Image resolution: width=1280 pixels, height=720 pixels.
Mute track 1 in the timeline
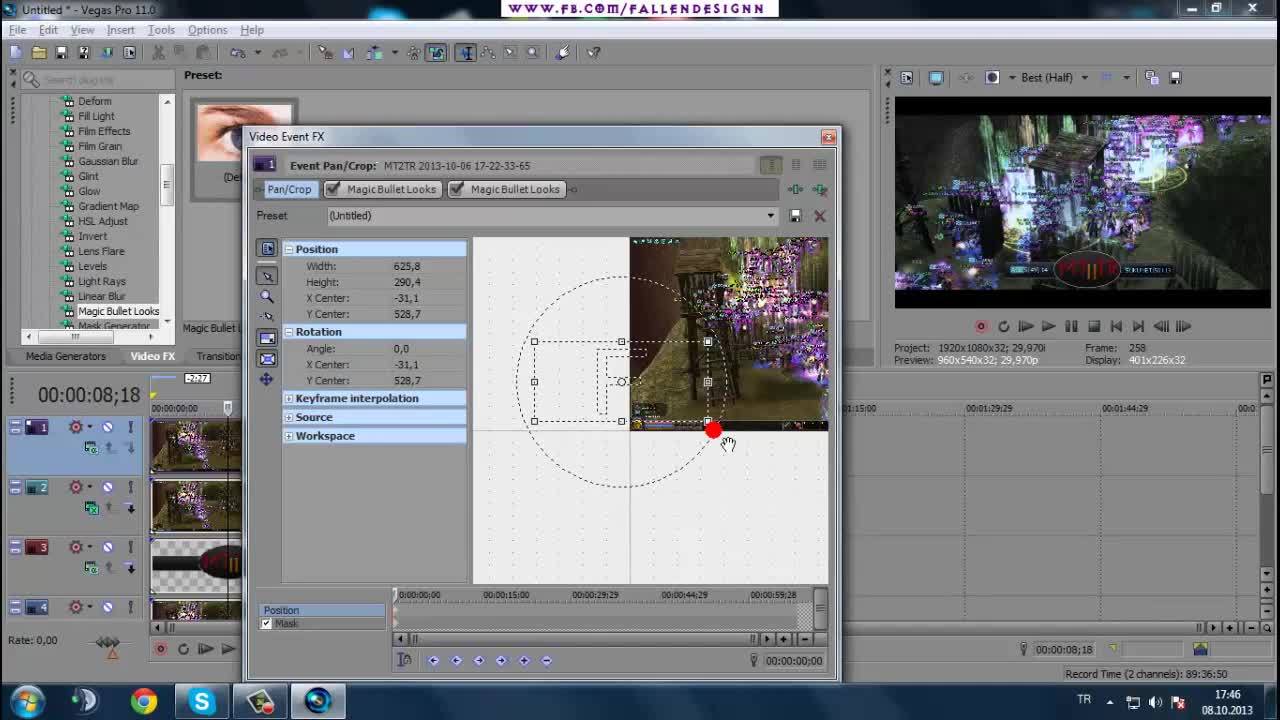point(107,427)
